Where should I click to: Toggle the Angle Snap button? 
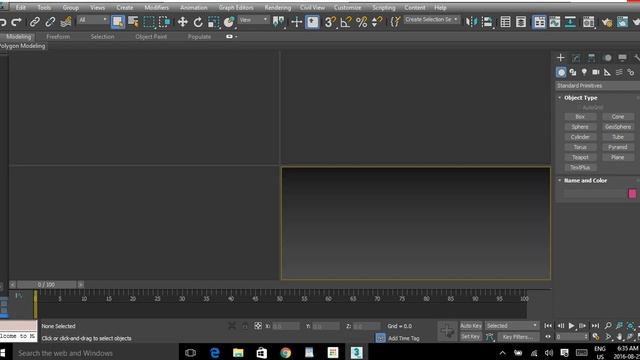tap(346, 22)
